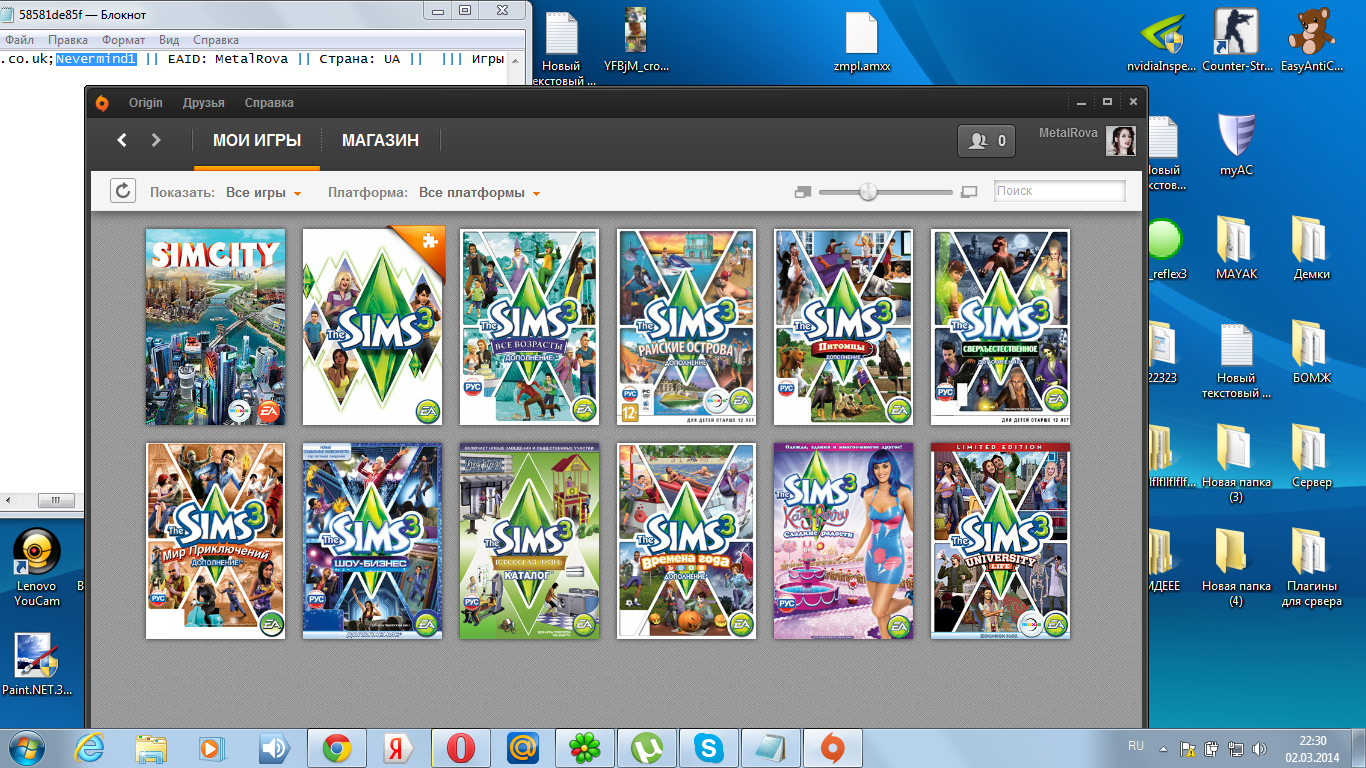Open the Lenovo YouCam desktop icon
The image size is (1366, 768).
pyautogui.click(x=37, y=568)
